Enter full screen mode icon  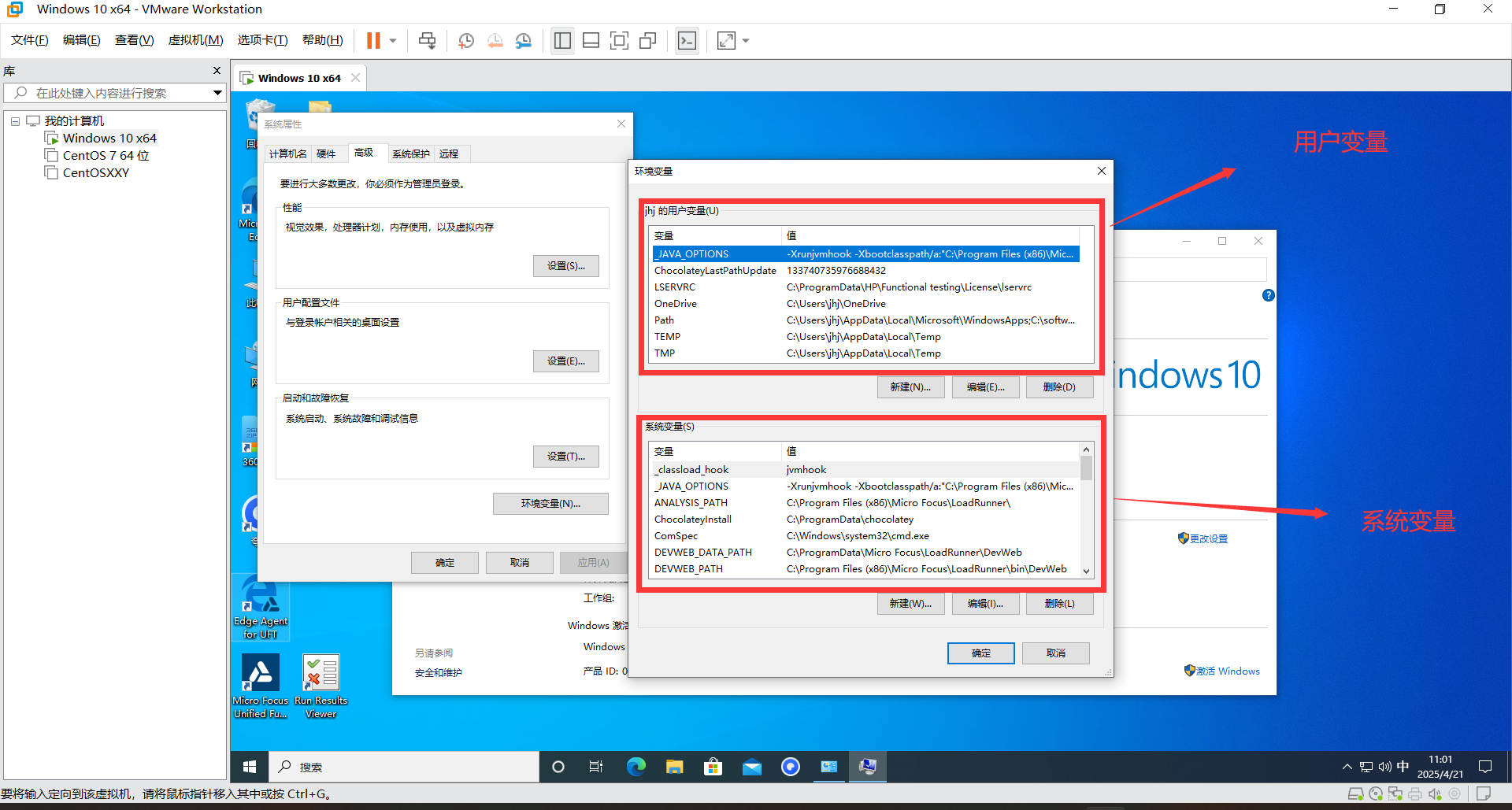(620, 40)
